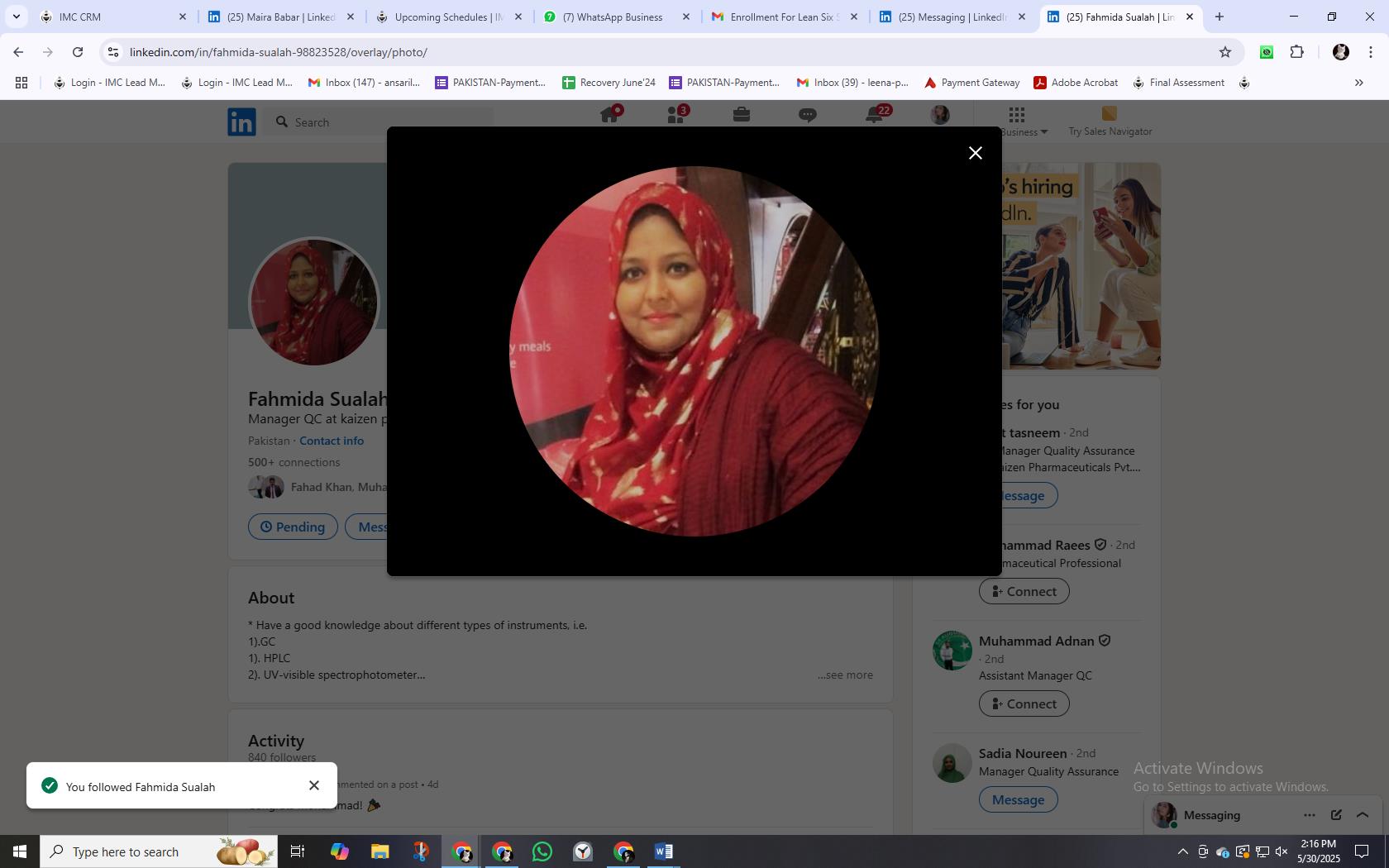Image resolution: width=1389 pixels, height=868 pixels.
Task: Open Notifications bell with 22 badge
Action: [x=875, y=115]
